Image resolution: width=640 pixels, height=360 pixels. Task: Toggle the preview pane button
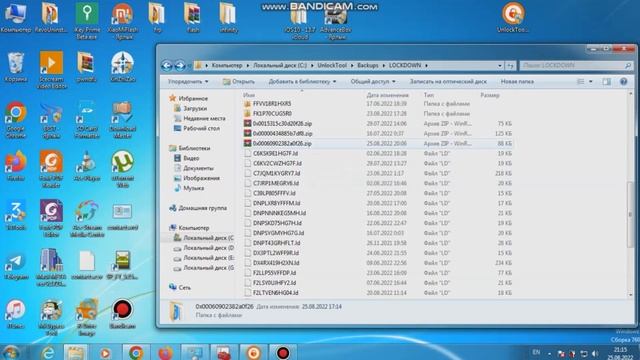[607, 82]
